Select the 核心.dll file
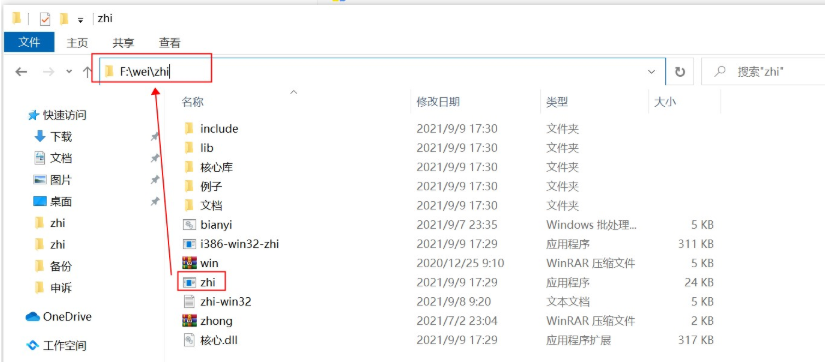Screen dimensions: 825x363 [x=219, y=340]
